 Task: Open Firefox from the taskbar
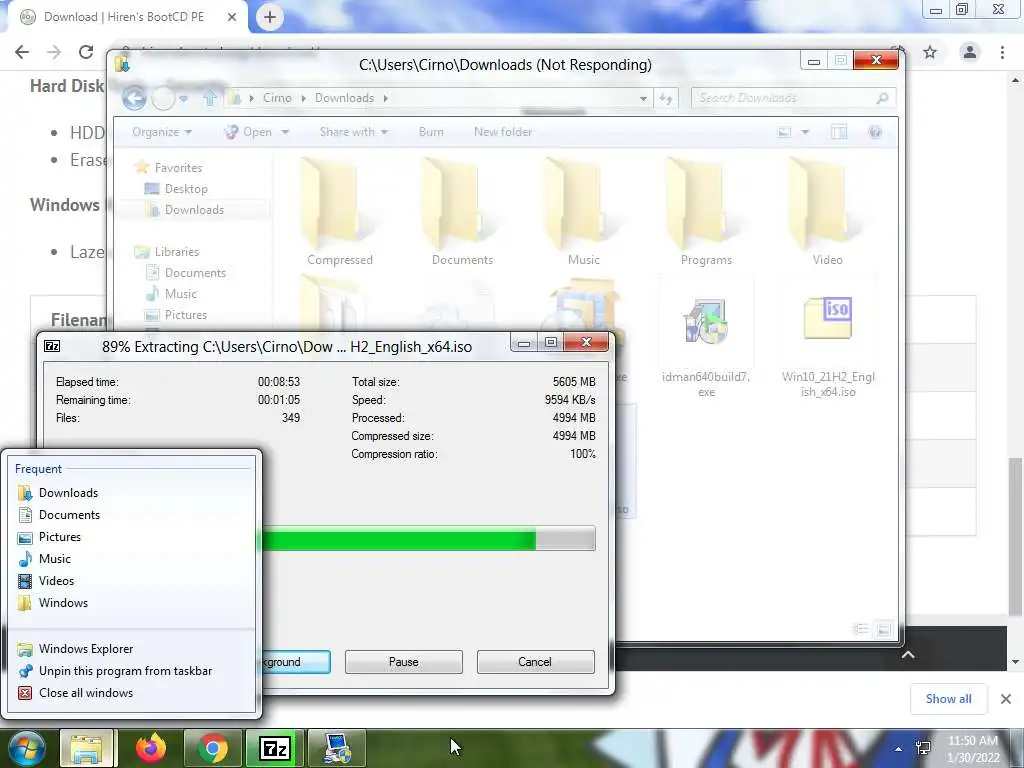[151, 748]
